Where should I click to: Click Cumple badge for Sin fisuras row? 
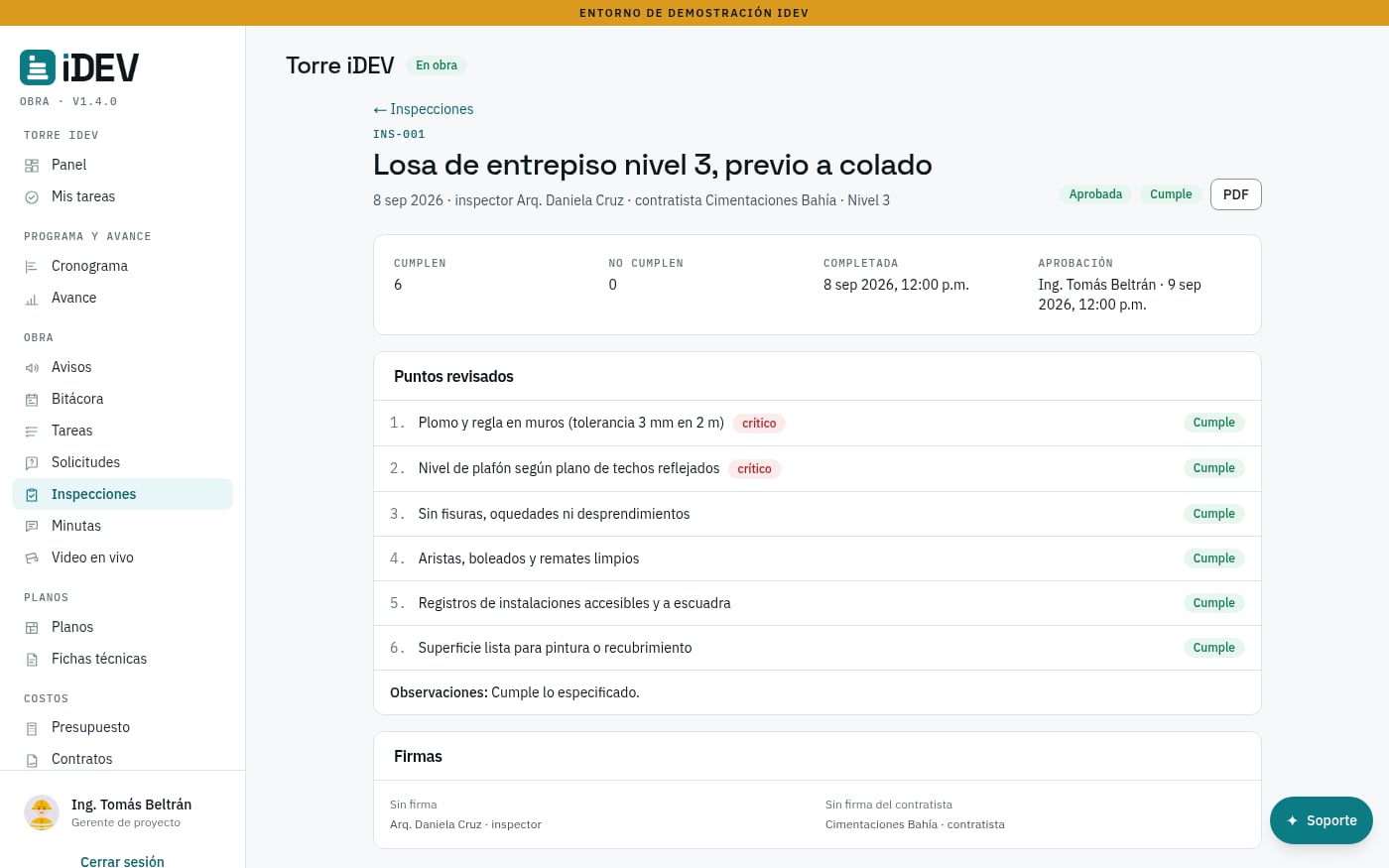1213,514
